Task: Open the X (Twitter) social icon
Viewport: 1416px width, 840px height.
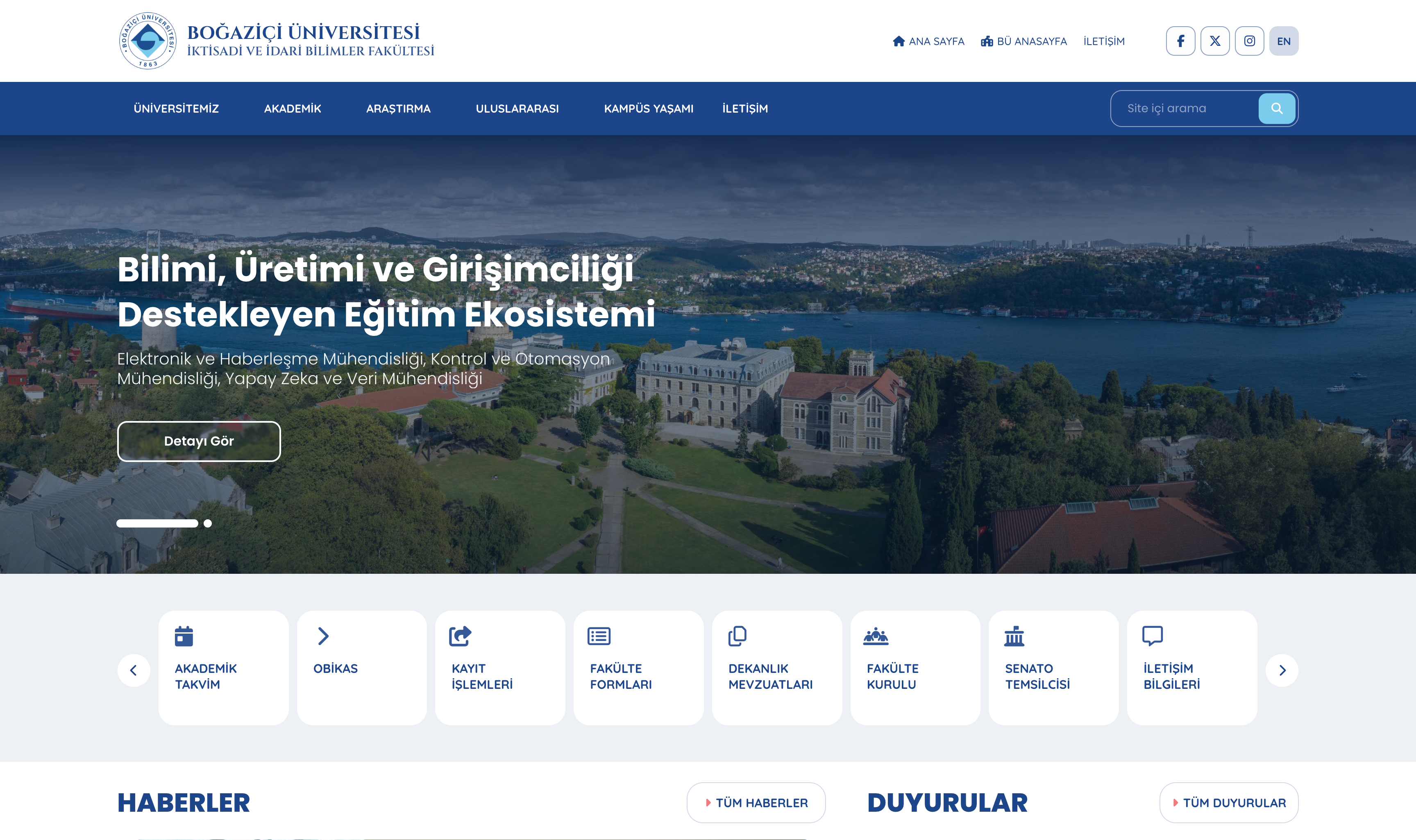Action: tap(1215, 41)
